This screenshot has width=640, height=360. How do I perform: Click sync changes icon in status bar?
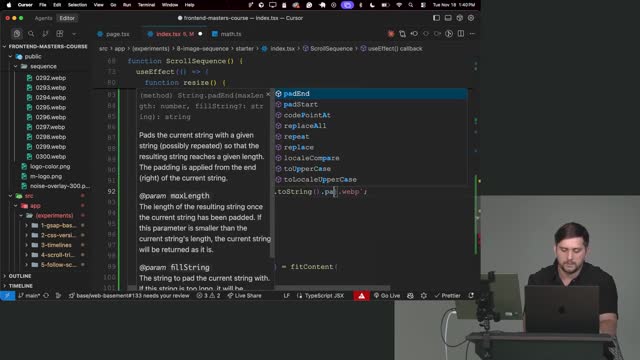(46, 296)
